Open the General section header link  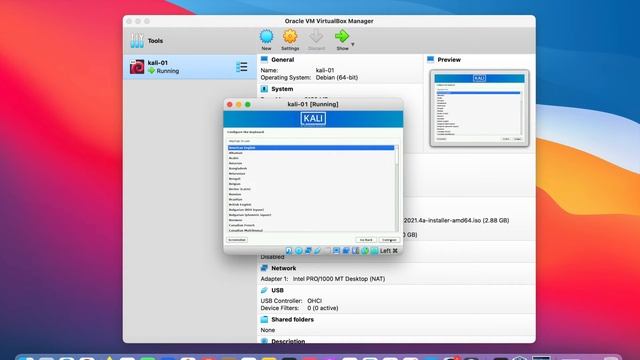(x=282, y=60)
